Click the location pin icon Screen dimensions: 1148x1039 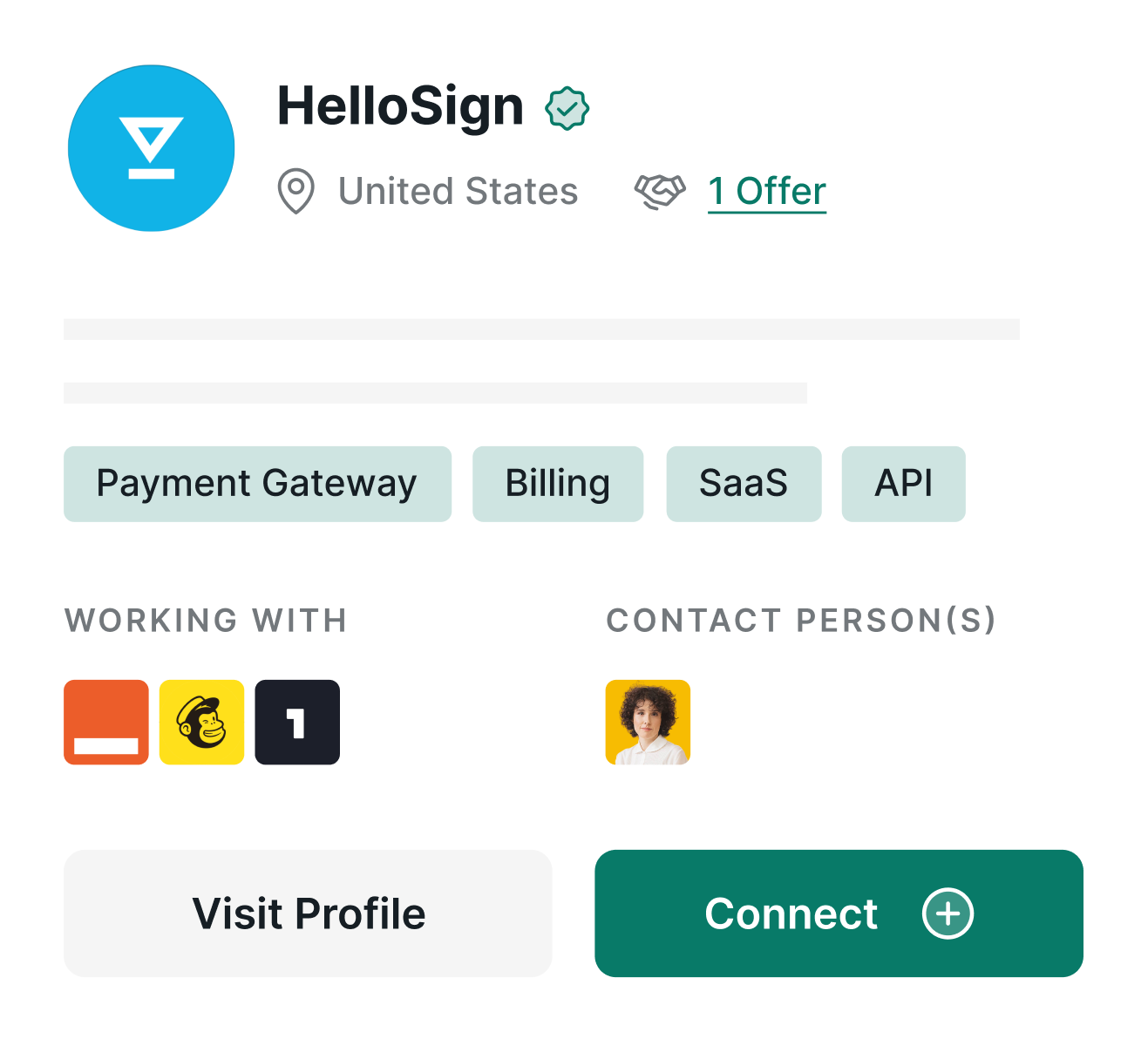tap(296, 191)
